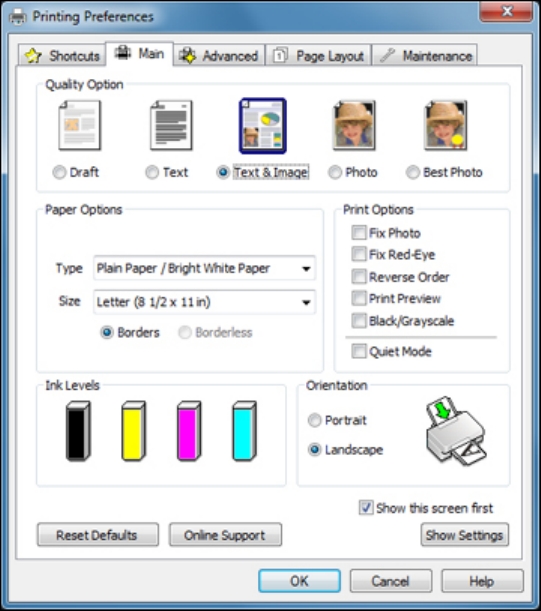Enable the Fix Red-Eye checkbox

click(x=359, y=254)
